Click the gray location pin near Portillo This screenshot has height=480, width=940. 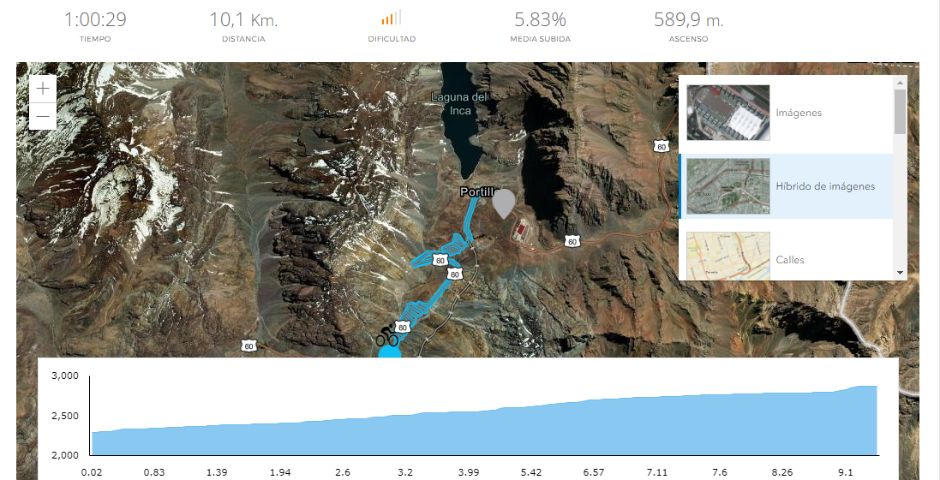pyautogui.click(x=504, y=204)
